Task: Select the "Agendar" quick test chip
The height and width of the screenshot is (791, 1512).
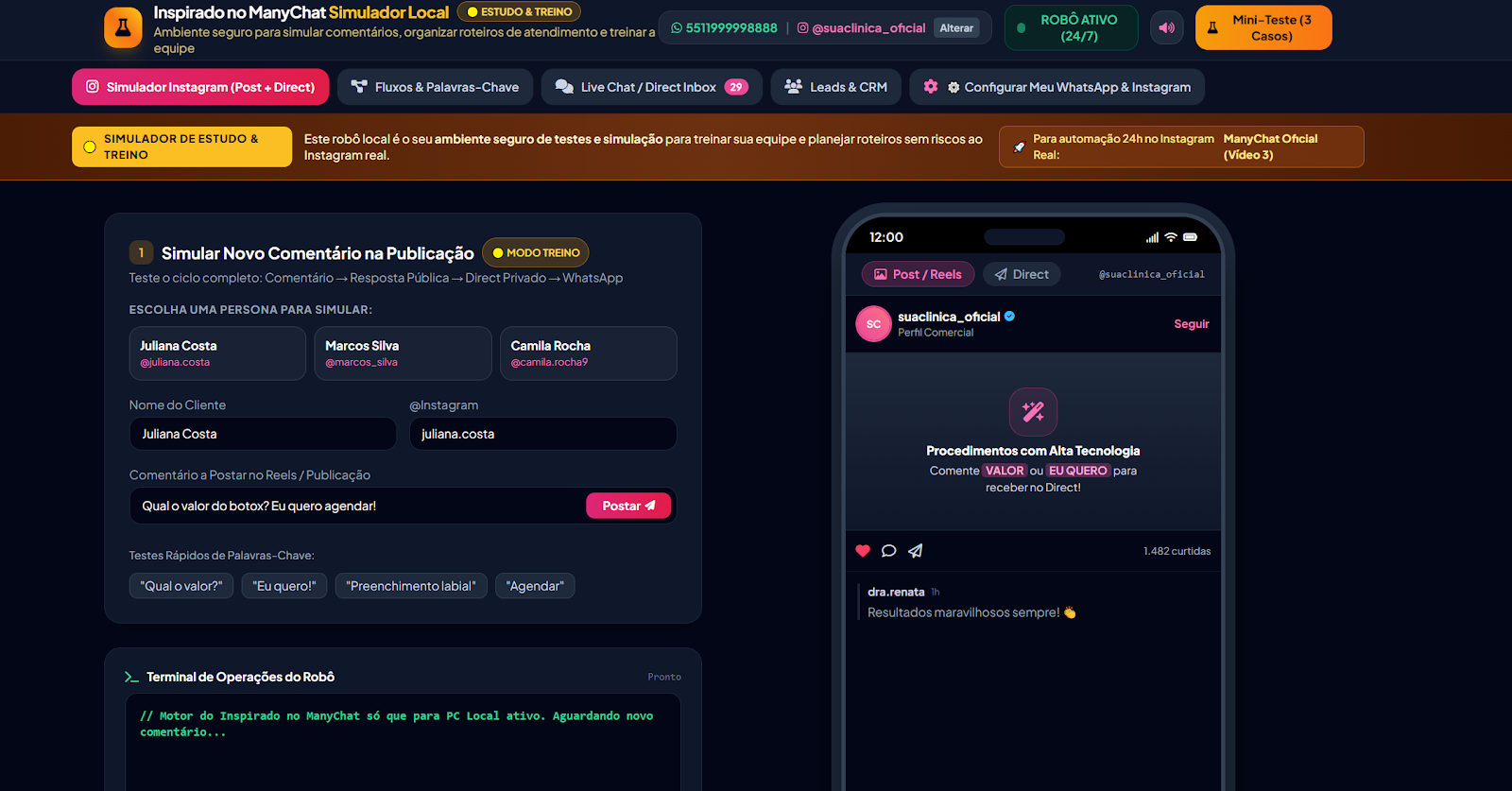Action: [535, 586]
